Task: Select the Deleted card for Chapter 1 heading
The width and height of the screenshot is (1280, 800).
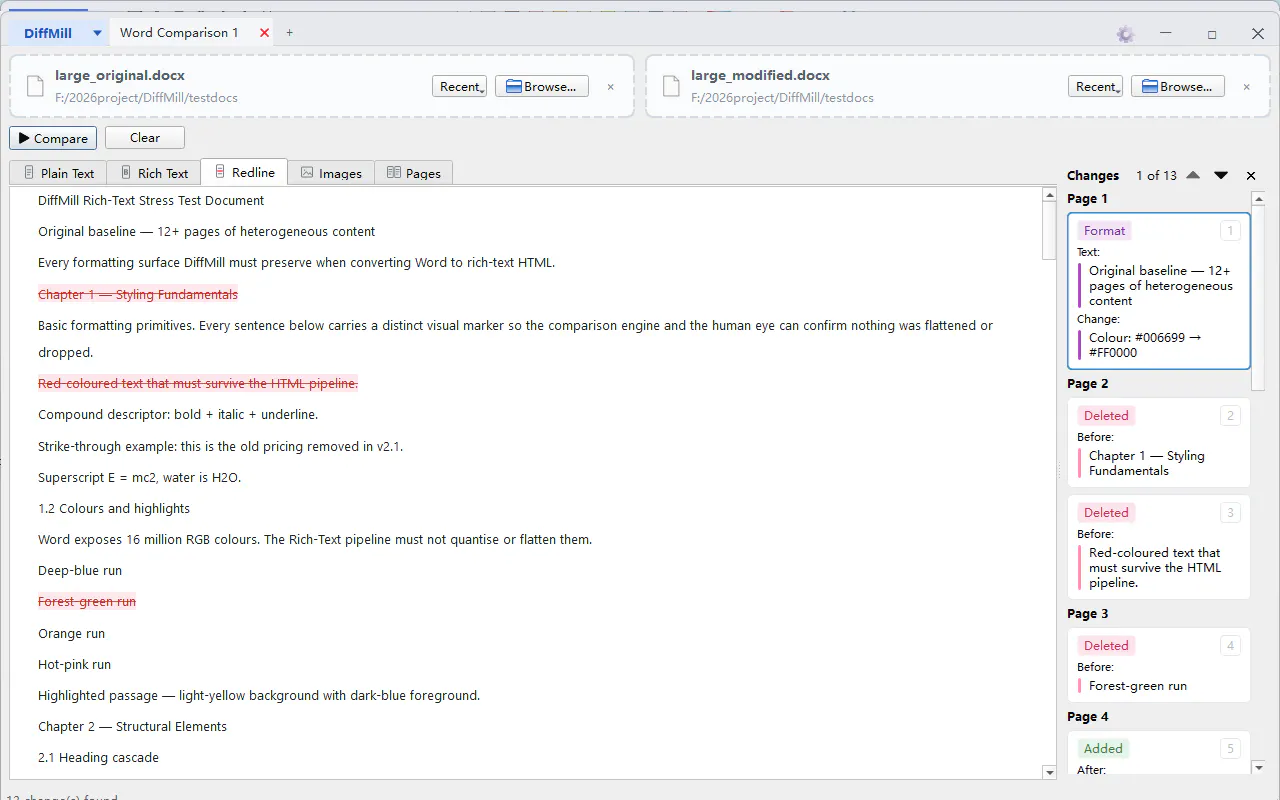Action: pos(1159,443)
